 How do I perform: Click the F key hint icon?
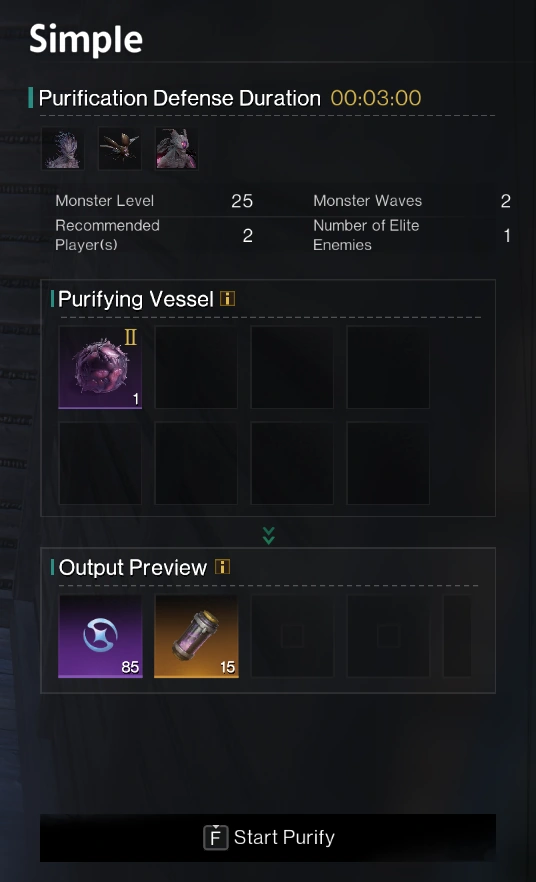click(215, 838)
